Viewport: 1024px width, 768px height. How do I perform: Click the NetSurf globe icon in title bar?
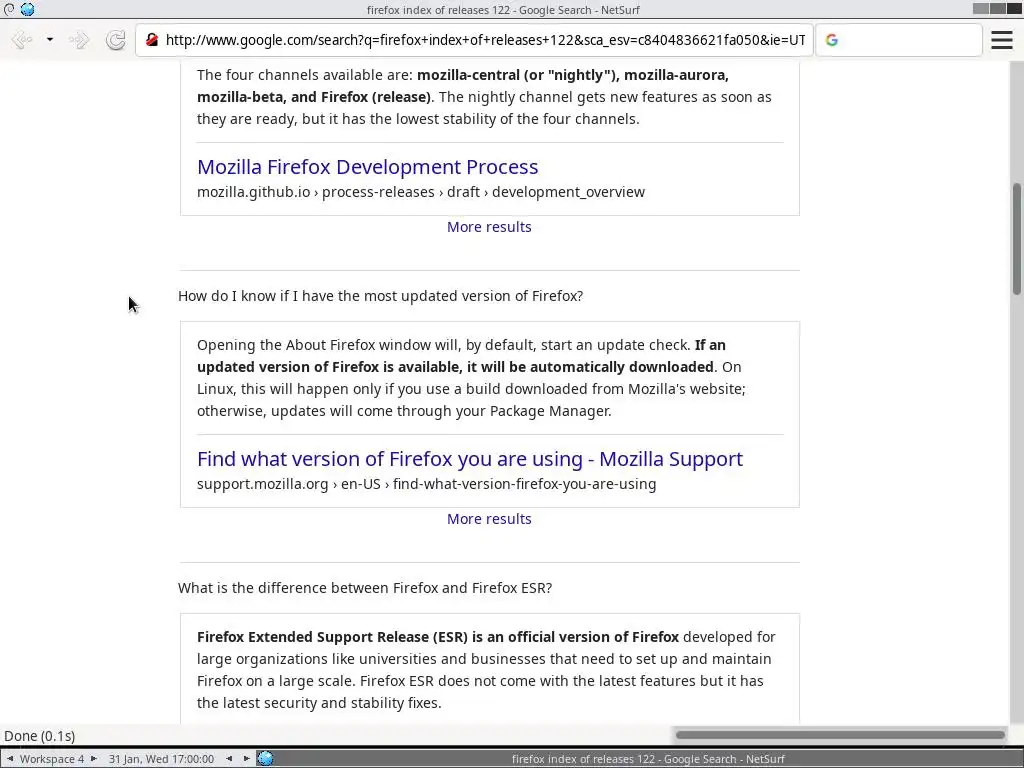tap(27, 9)
